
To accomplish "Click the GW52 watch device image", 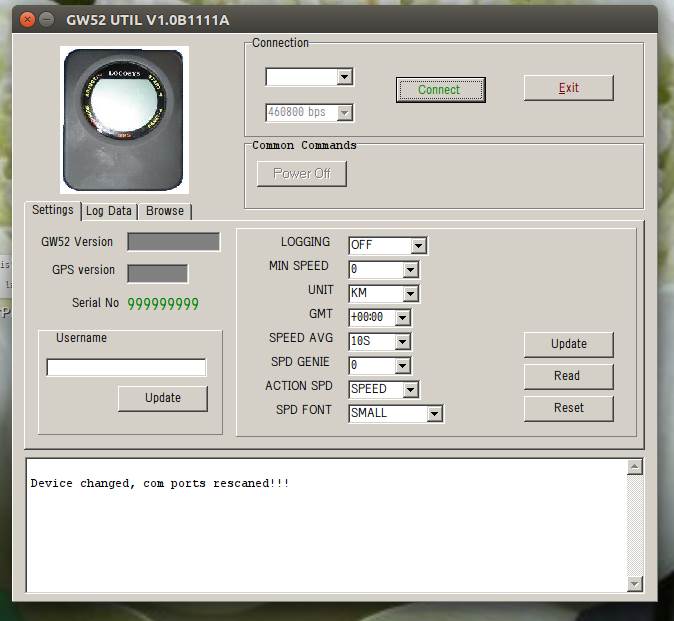I will [x=124, y=119].
